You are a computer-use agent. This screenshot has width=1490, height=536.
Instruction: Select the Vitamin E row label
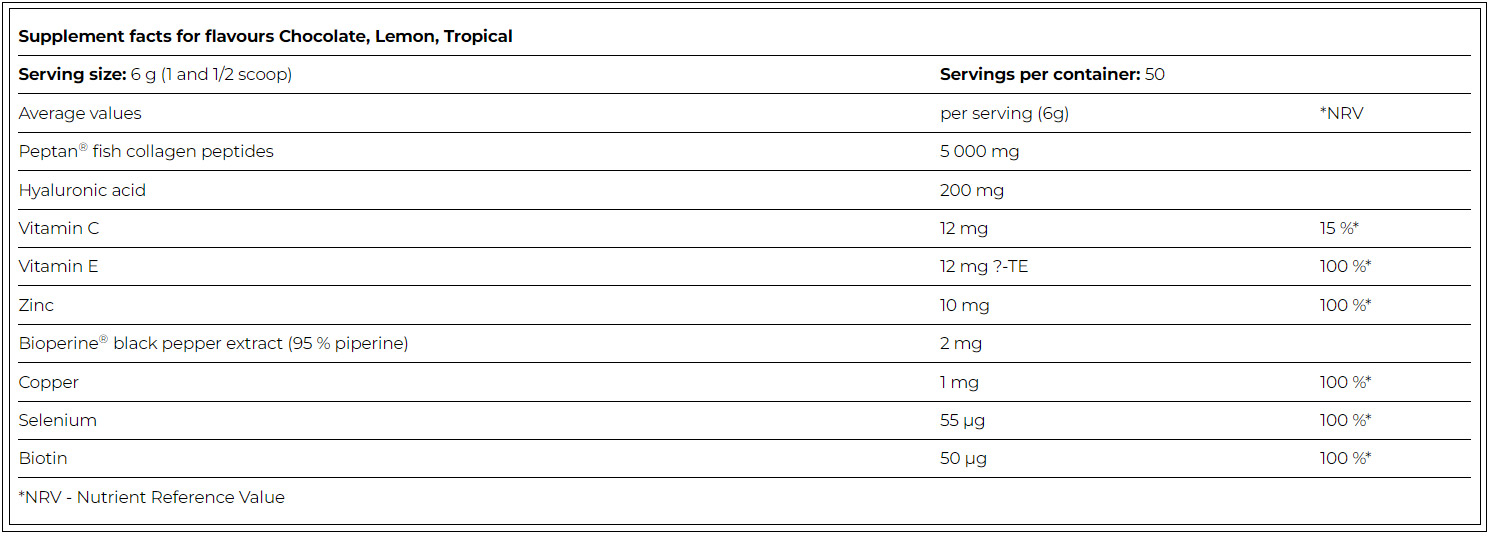tap(58, 266)
